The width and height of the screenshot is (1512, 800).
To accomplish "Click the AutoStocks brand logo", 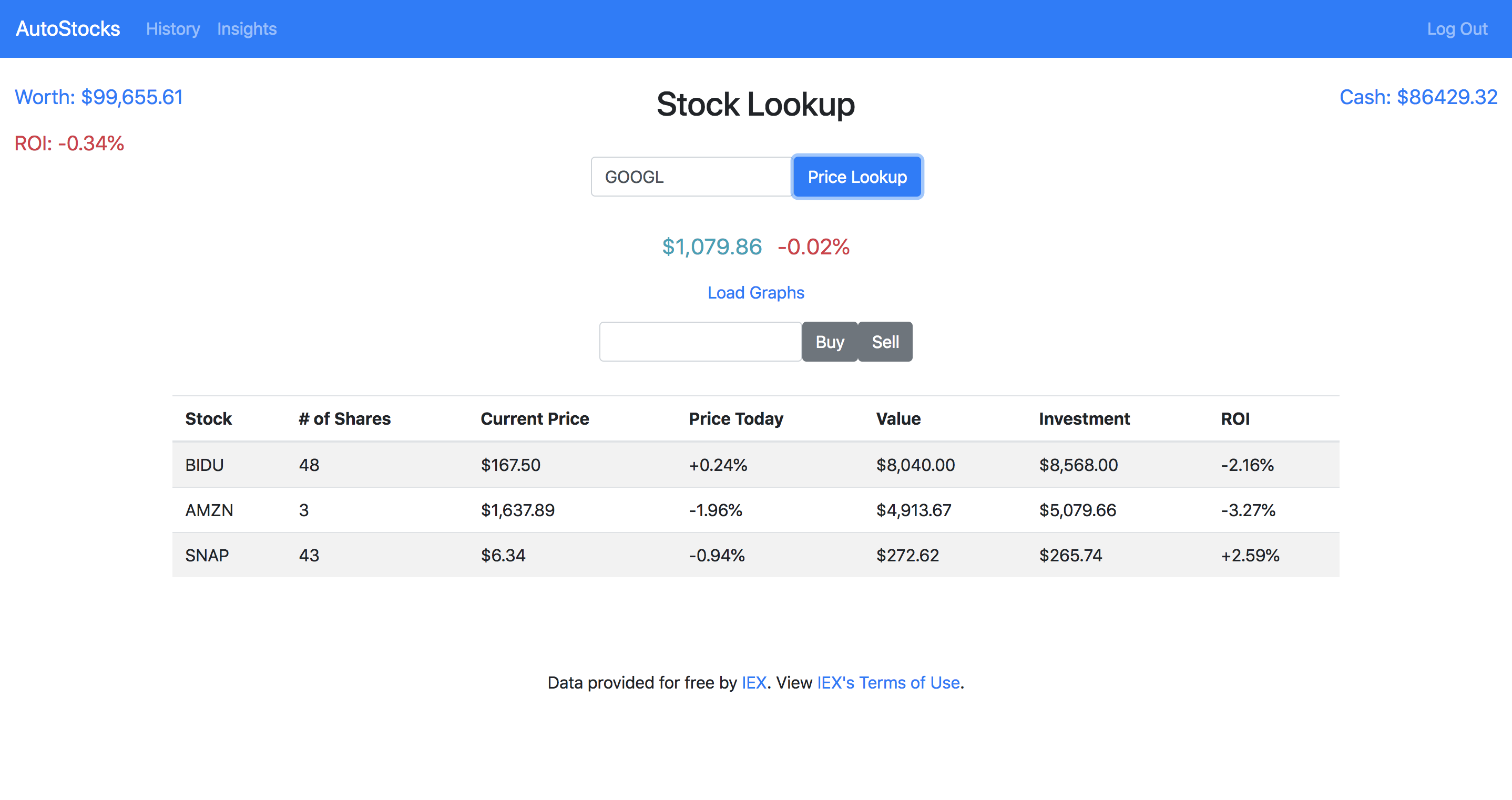I will point(67,29).
